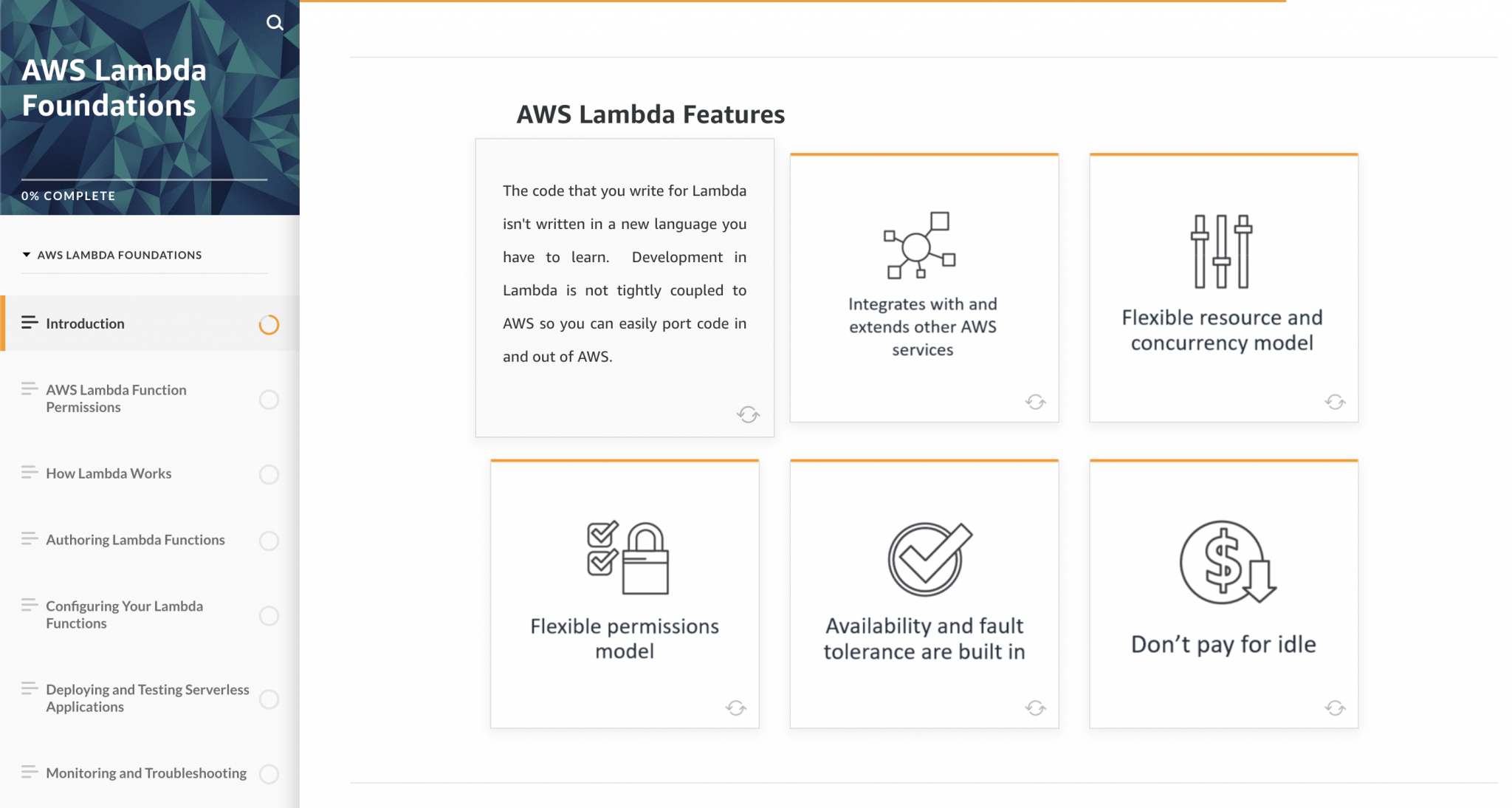Open Deploying and Testing Serverless Applications

pos(148,698)
